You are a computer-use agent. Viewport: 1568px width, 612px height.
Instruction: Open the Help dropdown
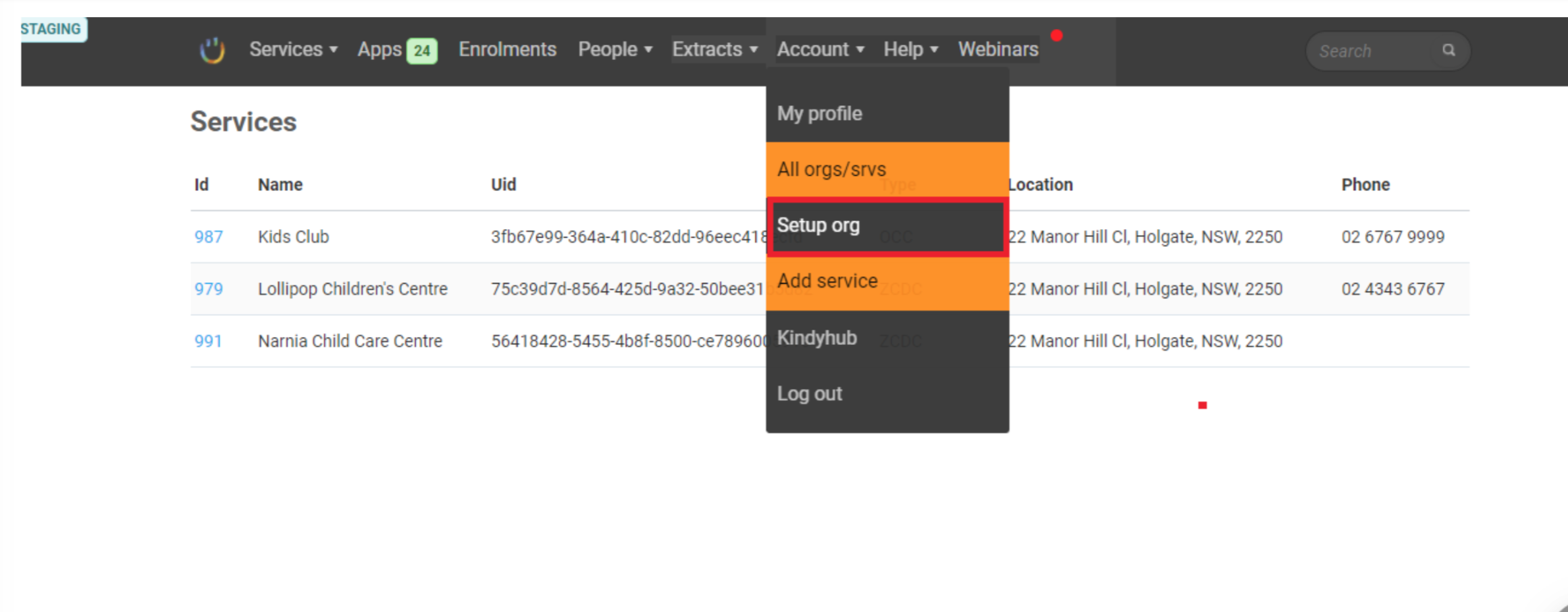click(910, 49)
